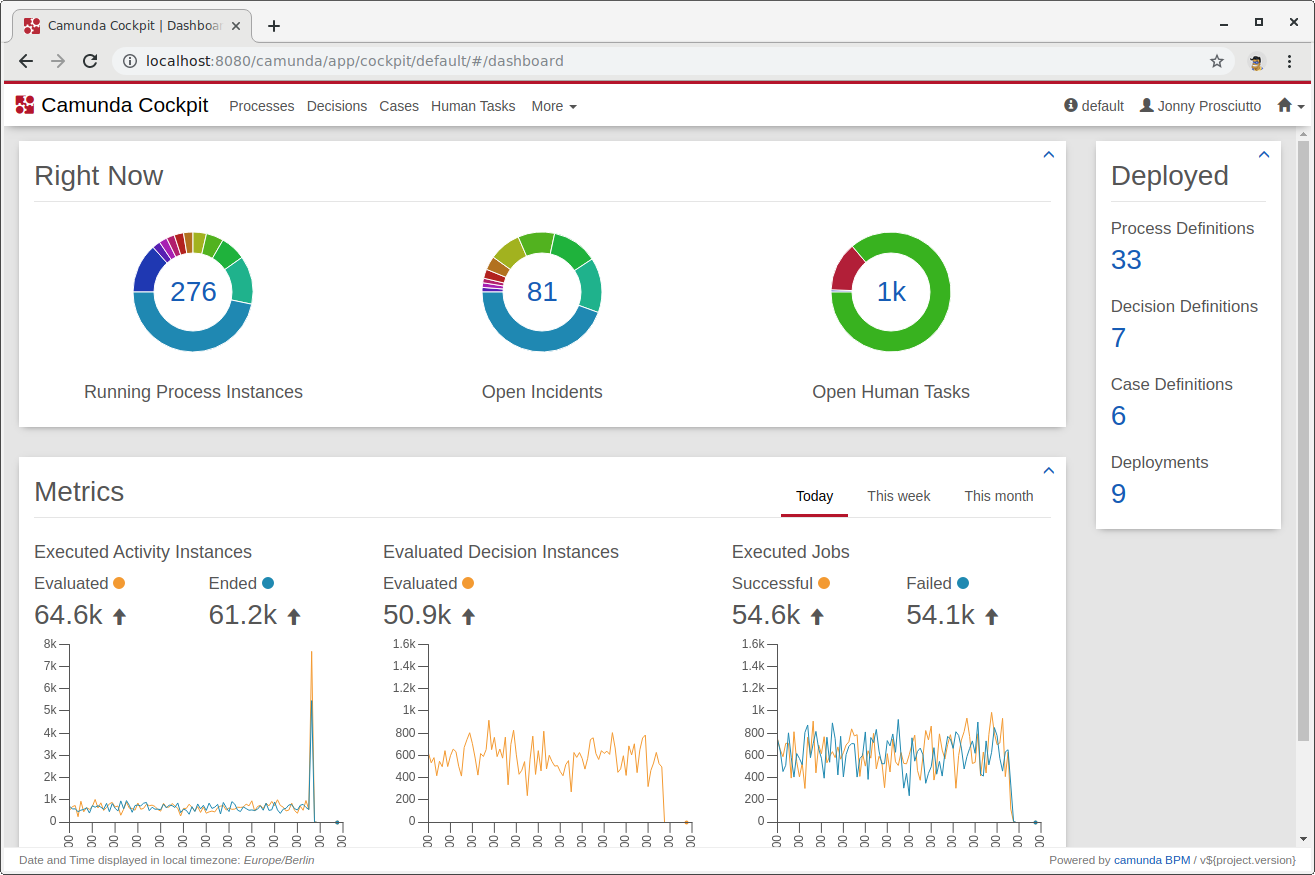This screenshot has width=1315, height=875.
Task: Click the 54.1k failed jobs value
Action: 940,615
